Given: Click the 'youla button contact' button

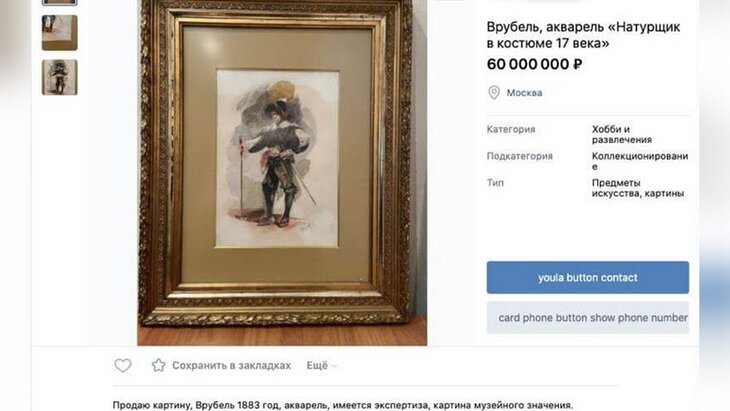Looking at the screenshot, I should click(x=587, y=278).
